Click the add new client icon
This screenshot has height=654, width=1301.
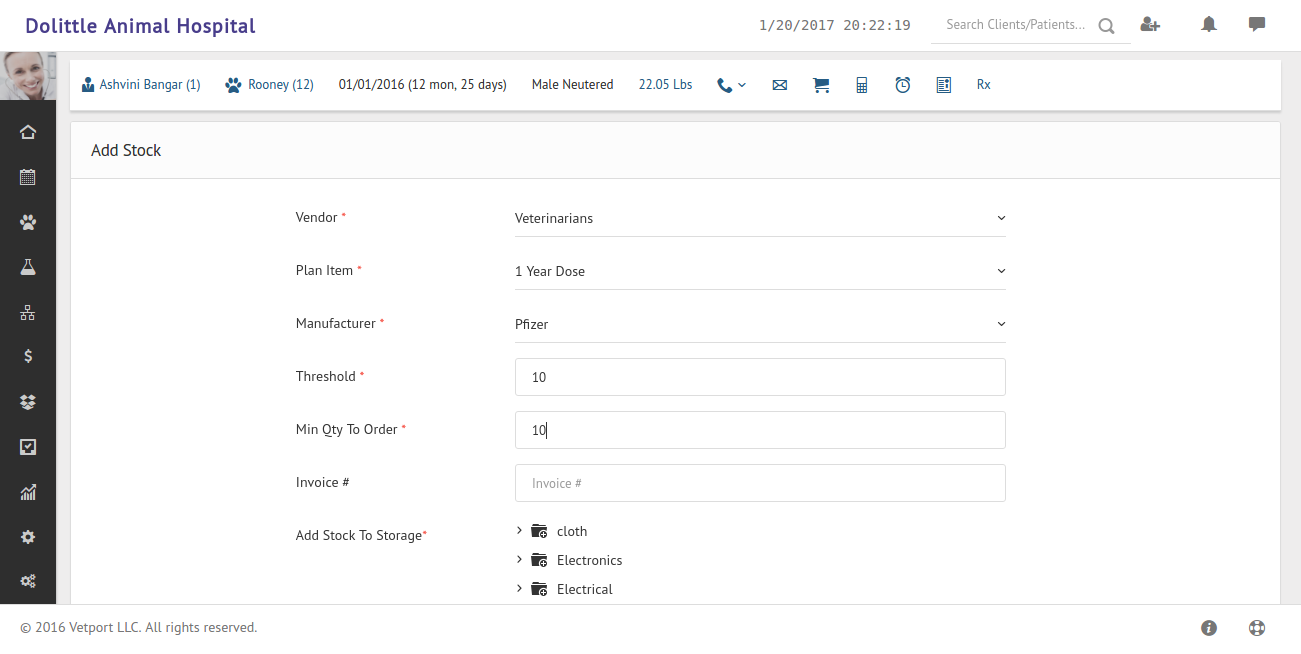tap(1150, 25)
